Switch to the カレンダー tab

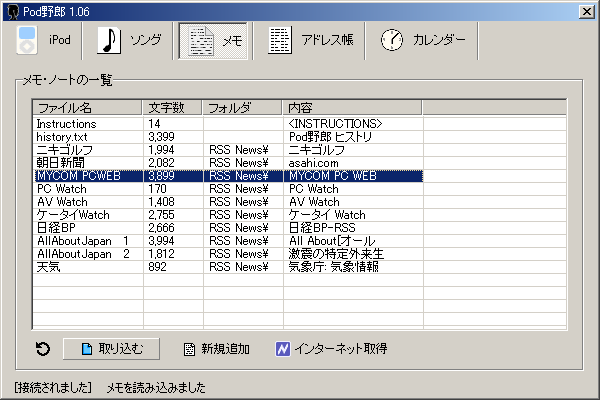422,41
